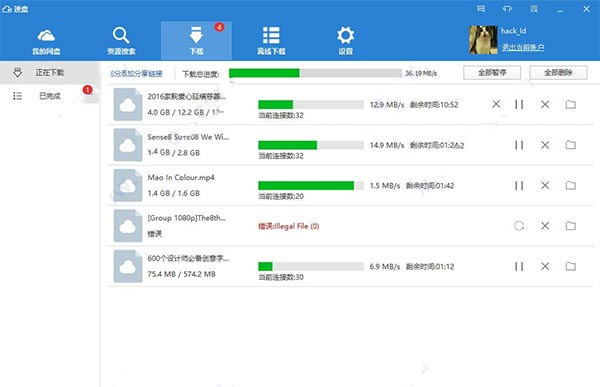Click the Mao In Colour.mp4 progress bar
The width and height of the screenshot is (600, 387).
pos(311,186)
